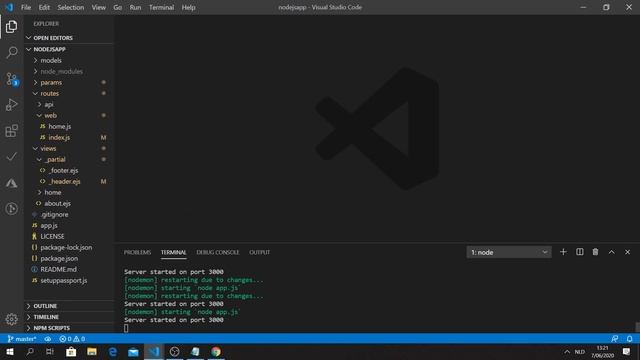Viewport: 640px width, 360px height.
Task: Switch to the Debug Console tab
Action: point(218,252)
